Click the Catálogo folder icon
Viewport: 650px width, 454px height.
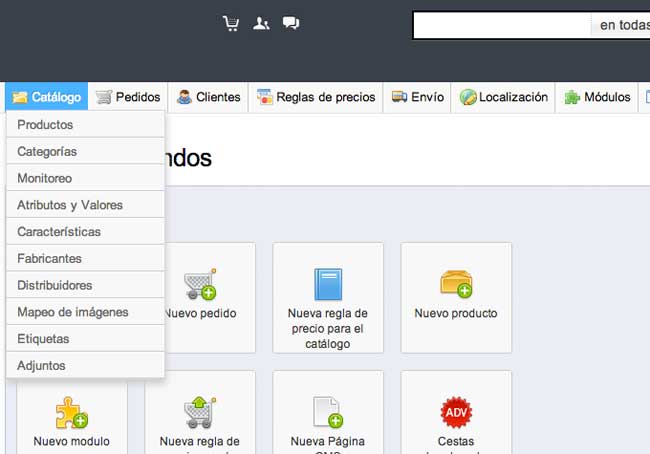tap(19, 97)
